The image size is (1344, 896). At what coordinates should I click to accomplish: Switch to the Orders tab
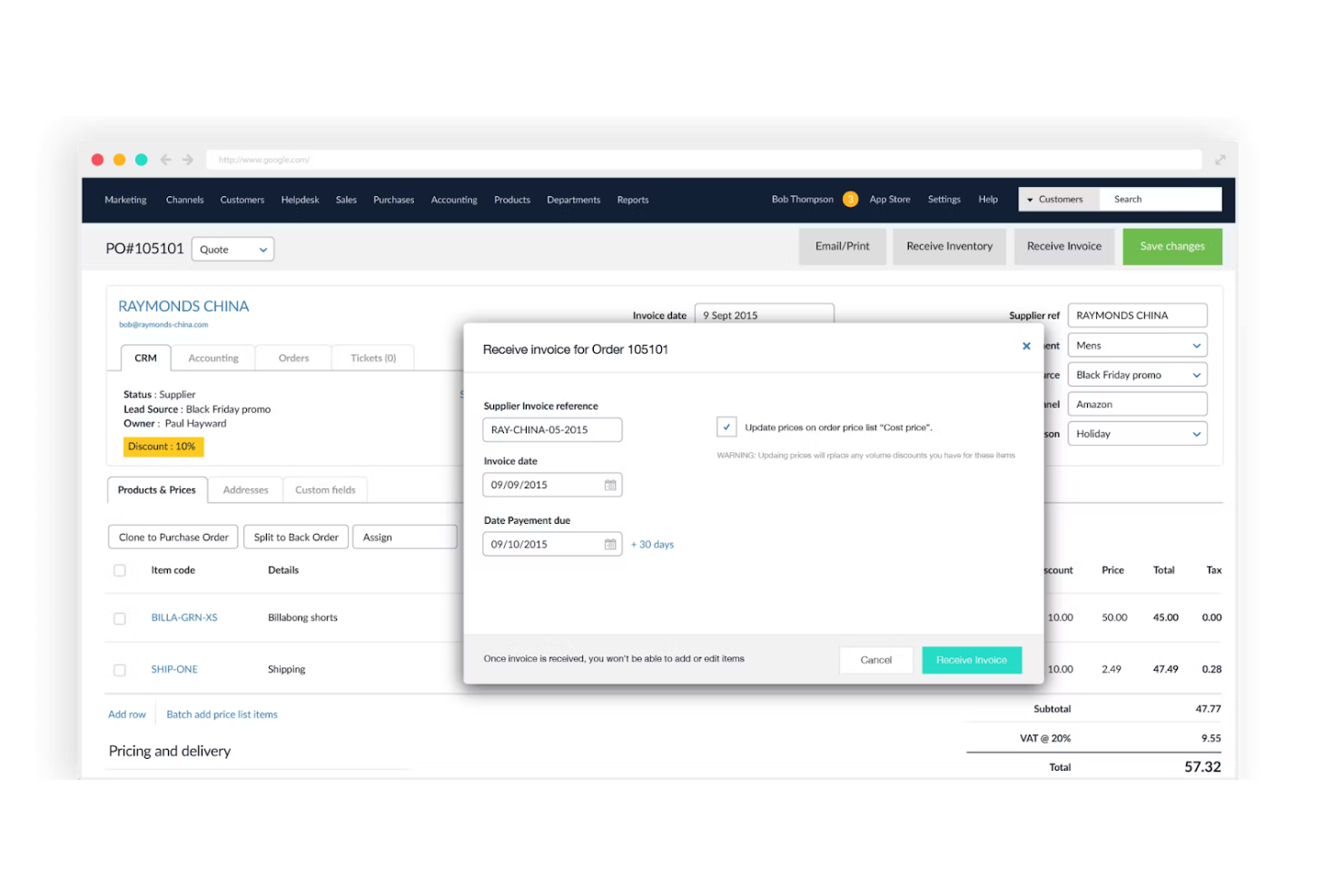coord(292,358)
